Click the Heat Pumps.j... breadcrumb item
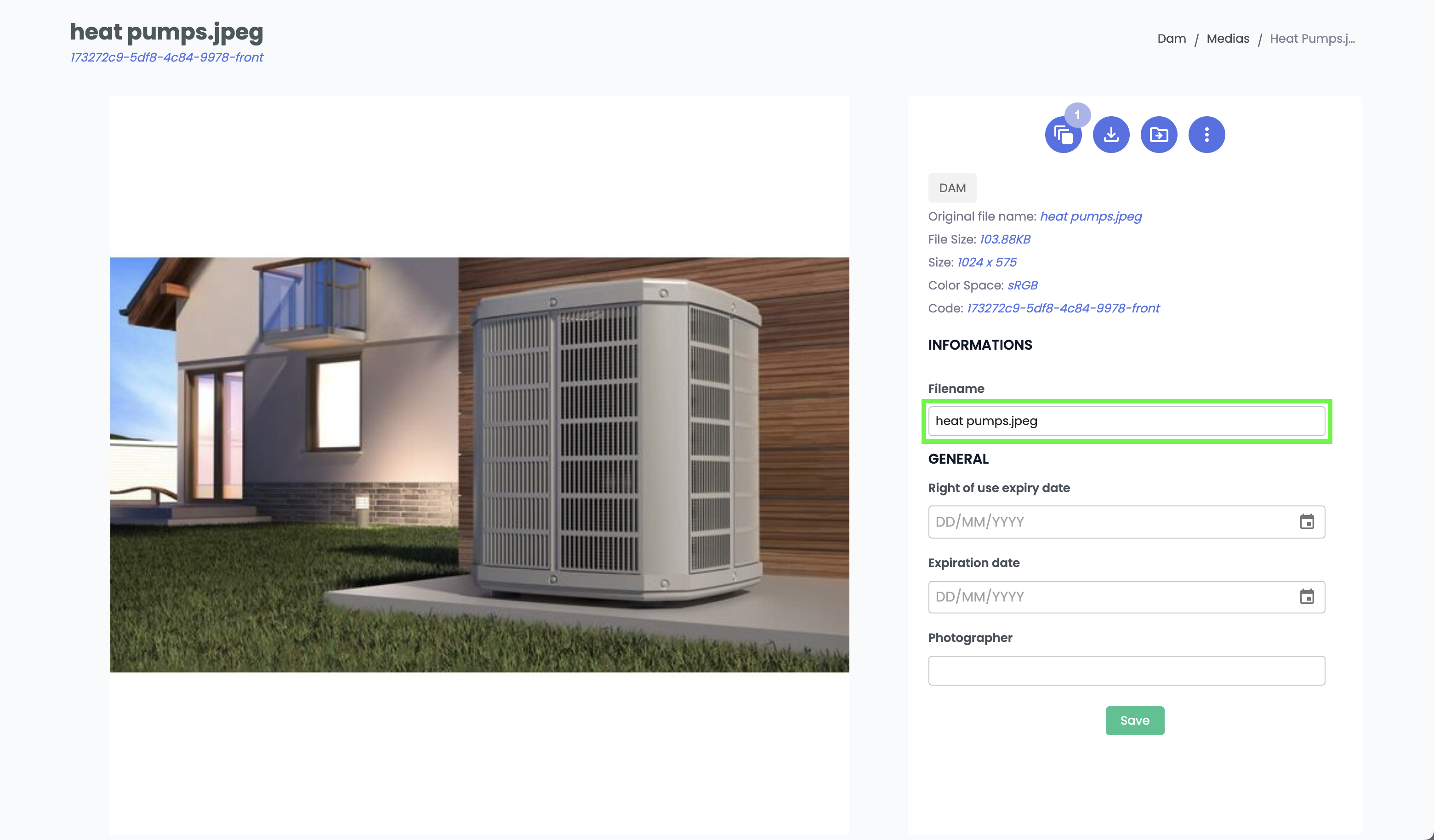Screen dimensions: 1434x840 tap(1312, 39)
